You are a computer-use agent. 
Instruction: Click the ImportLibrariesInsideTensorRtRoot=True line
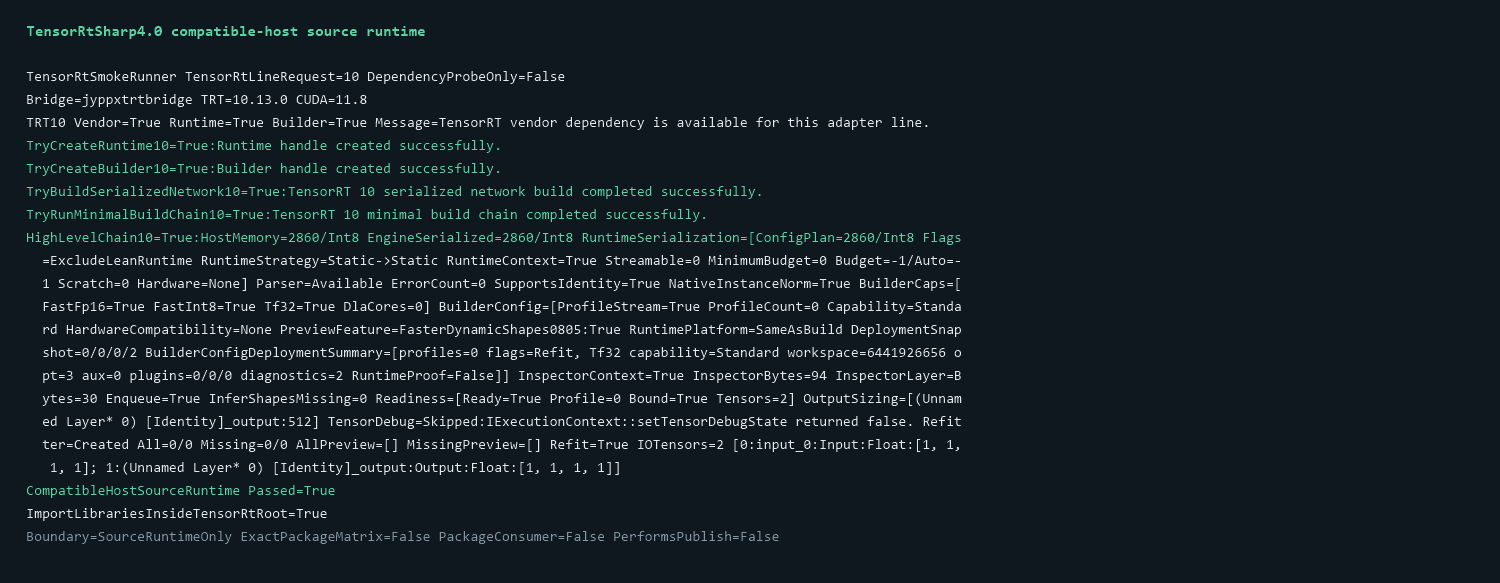point(177,514)
